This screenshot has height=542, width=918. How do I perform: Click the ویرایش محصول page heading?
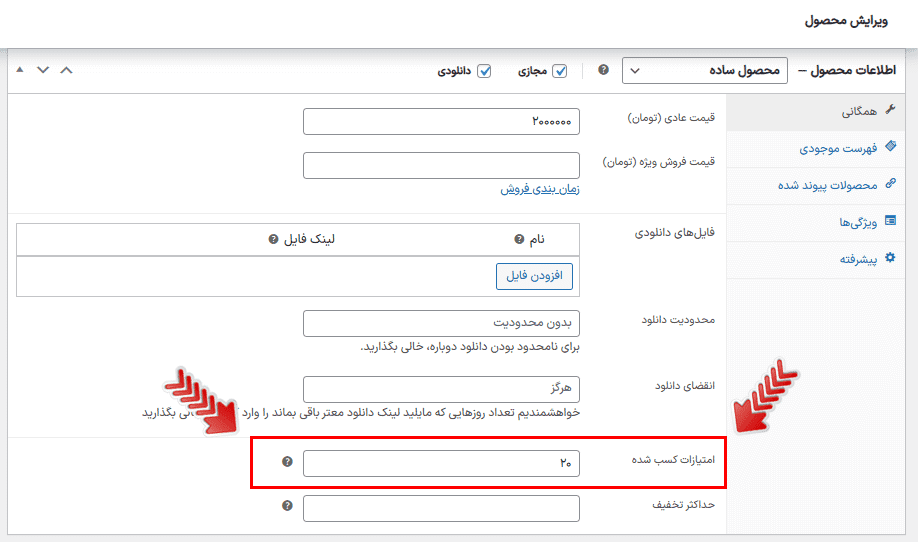(846, 20)
